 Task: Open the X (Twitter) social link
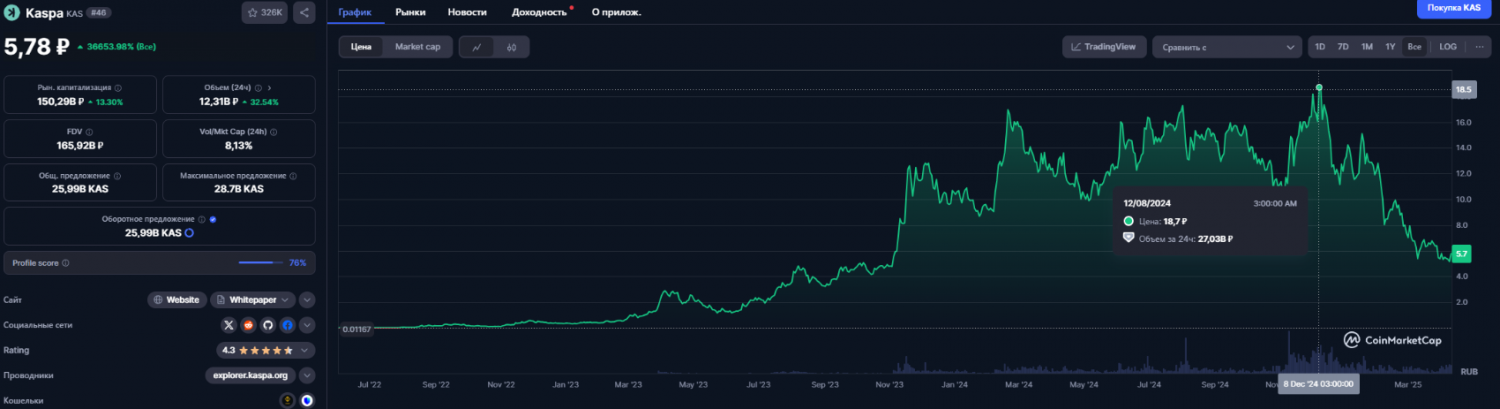coord(229,325)
